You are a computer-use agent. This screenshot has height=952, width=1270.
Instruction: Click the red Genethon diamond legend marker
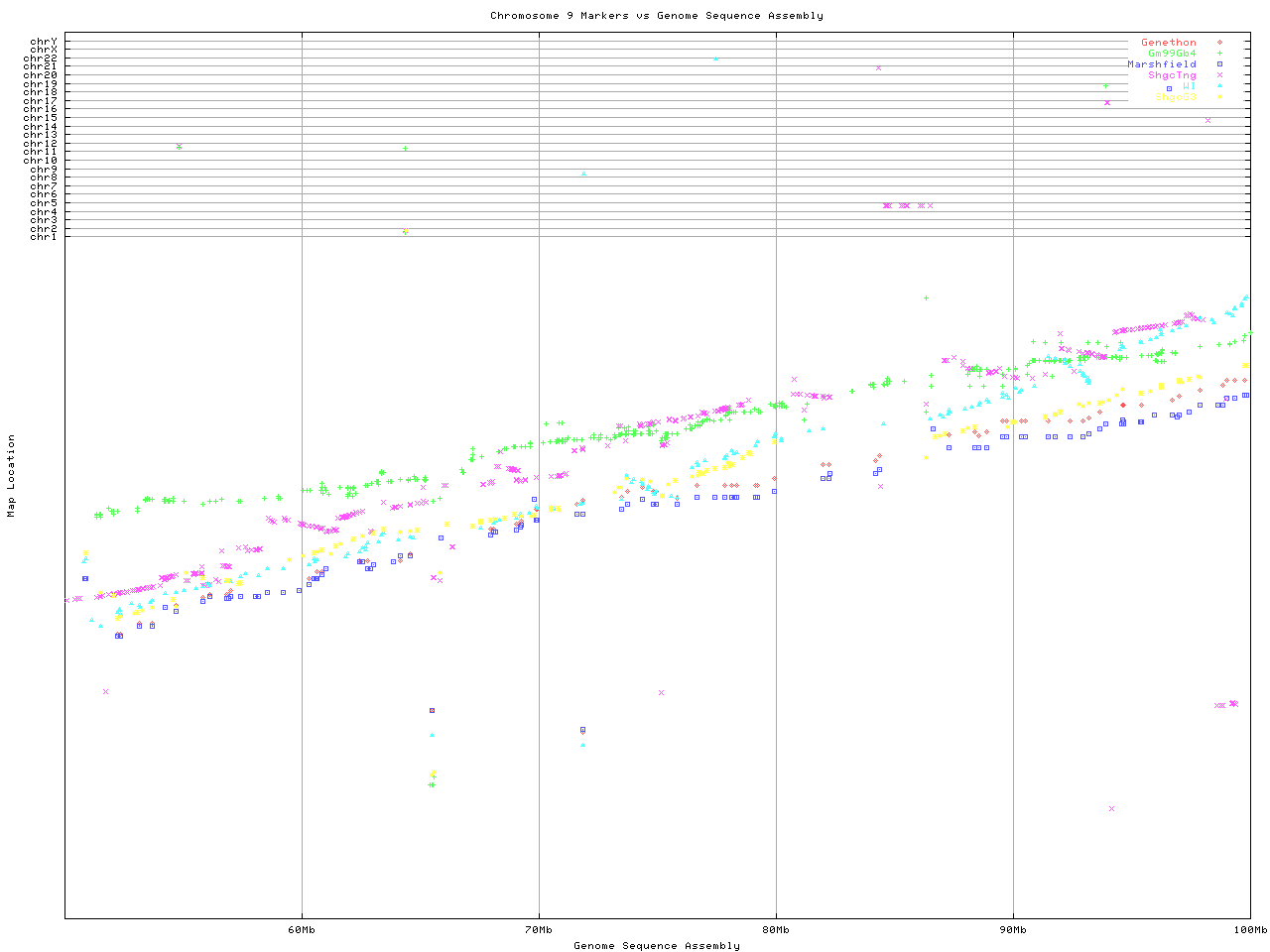[1219, 43]
